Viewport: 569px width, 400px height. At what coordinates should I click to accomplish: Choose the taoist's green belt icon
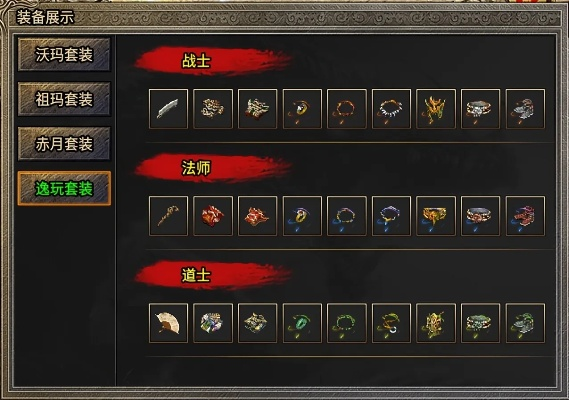(x=480, y=323)
